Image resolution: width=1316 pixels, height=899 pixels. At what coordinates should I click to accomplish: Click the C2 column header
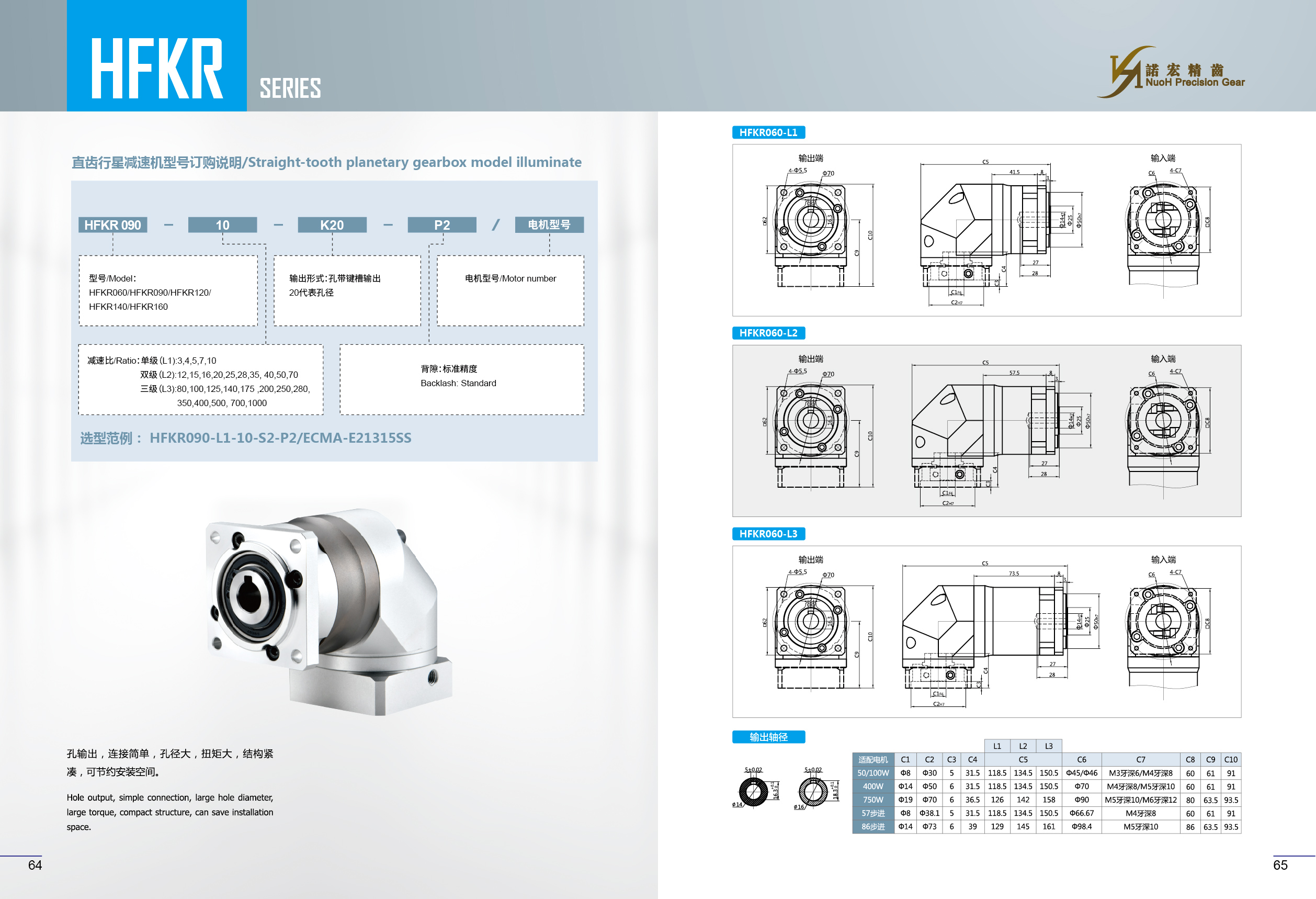[x=929, y=760]
